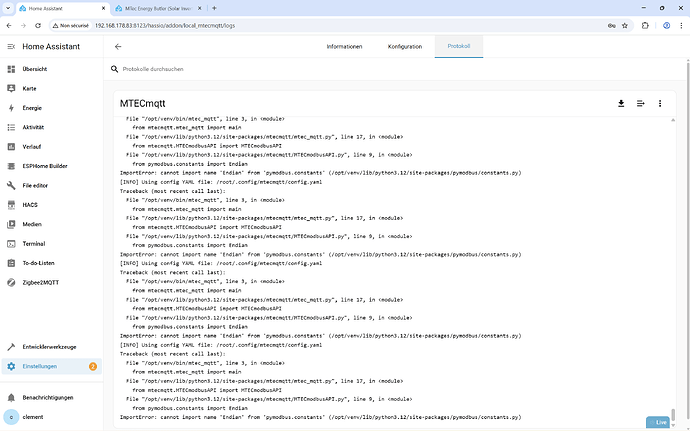Open ESPHome Builder in sidebar
Image resolution: width=690 pixels, height=431 pixels.
pyautogui.click(x=51, y=166)
